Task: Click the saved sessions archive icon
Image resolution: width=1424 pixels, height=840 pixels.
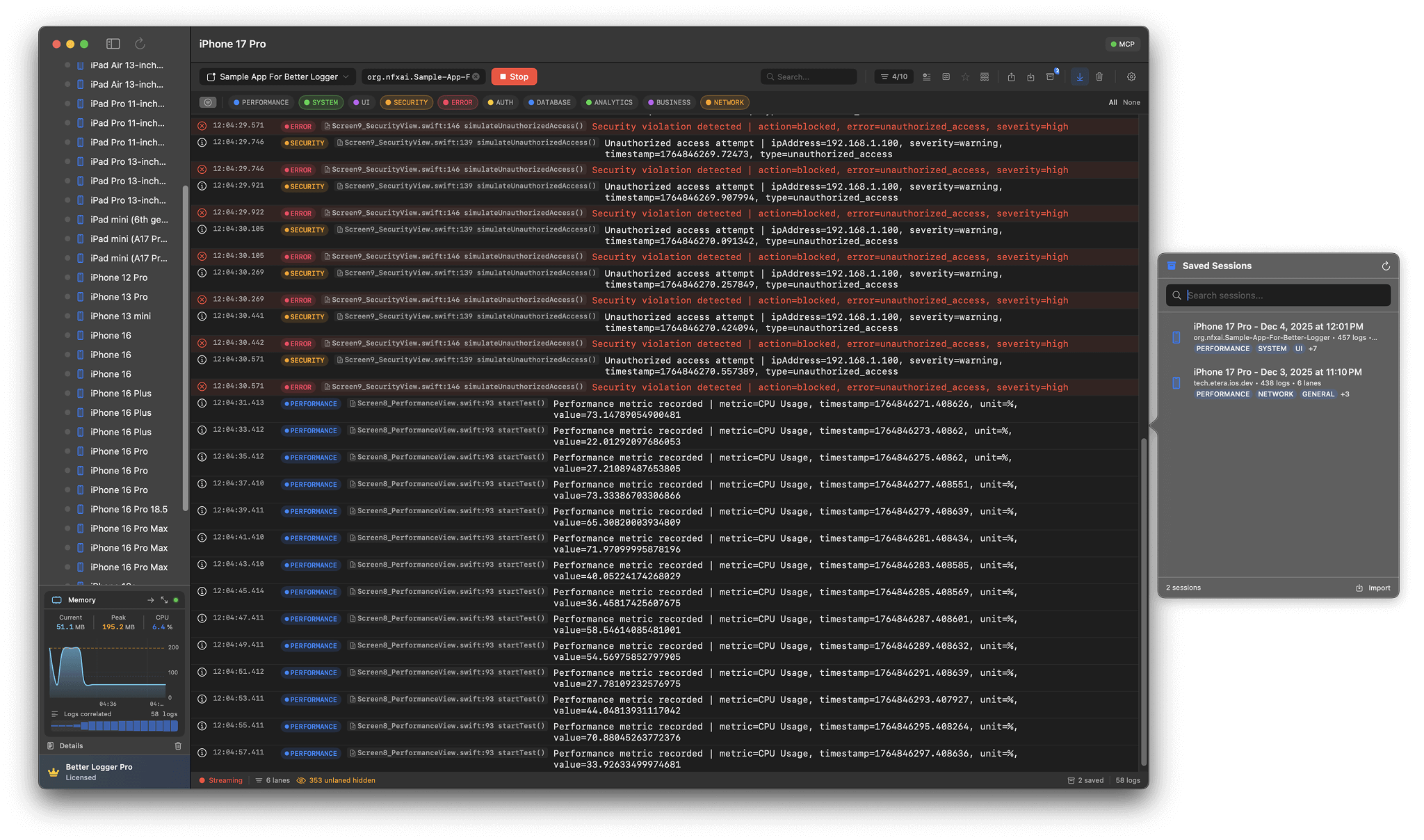Action: coord(1051,76)
